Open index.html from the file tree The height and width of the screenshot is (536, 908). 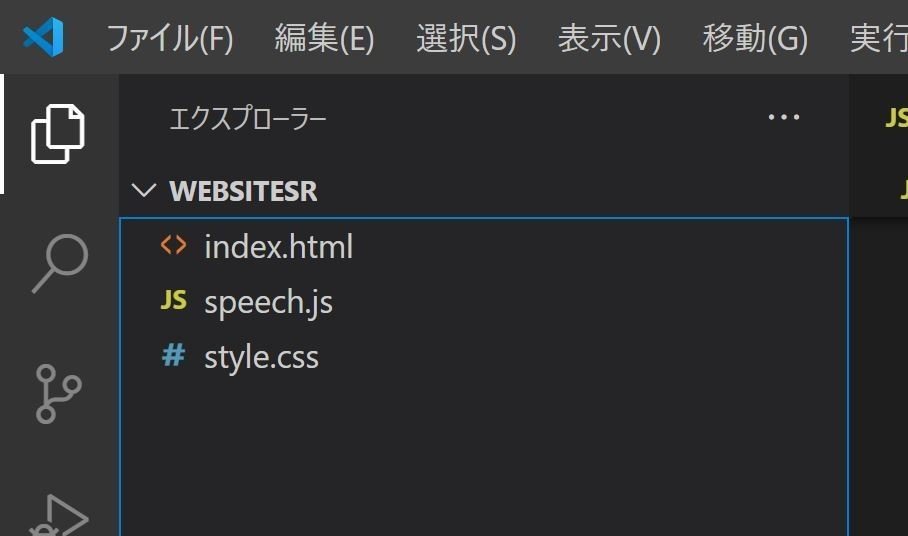[278, 246]
